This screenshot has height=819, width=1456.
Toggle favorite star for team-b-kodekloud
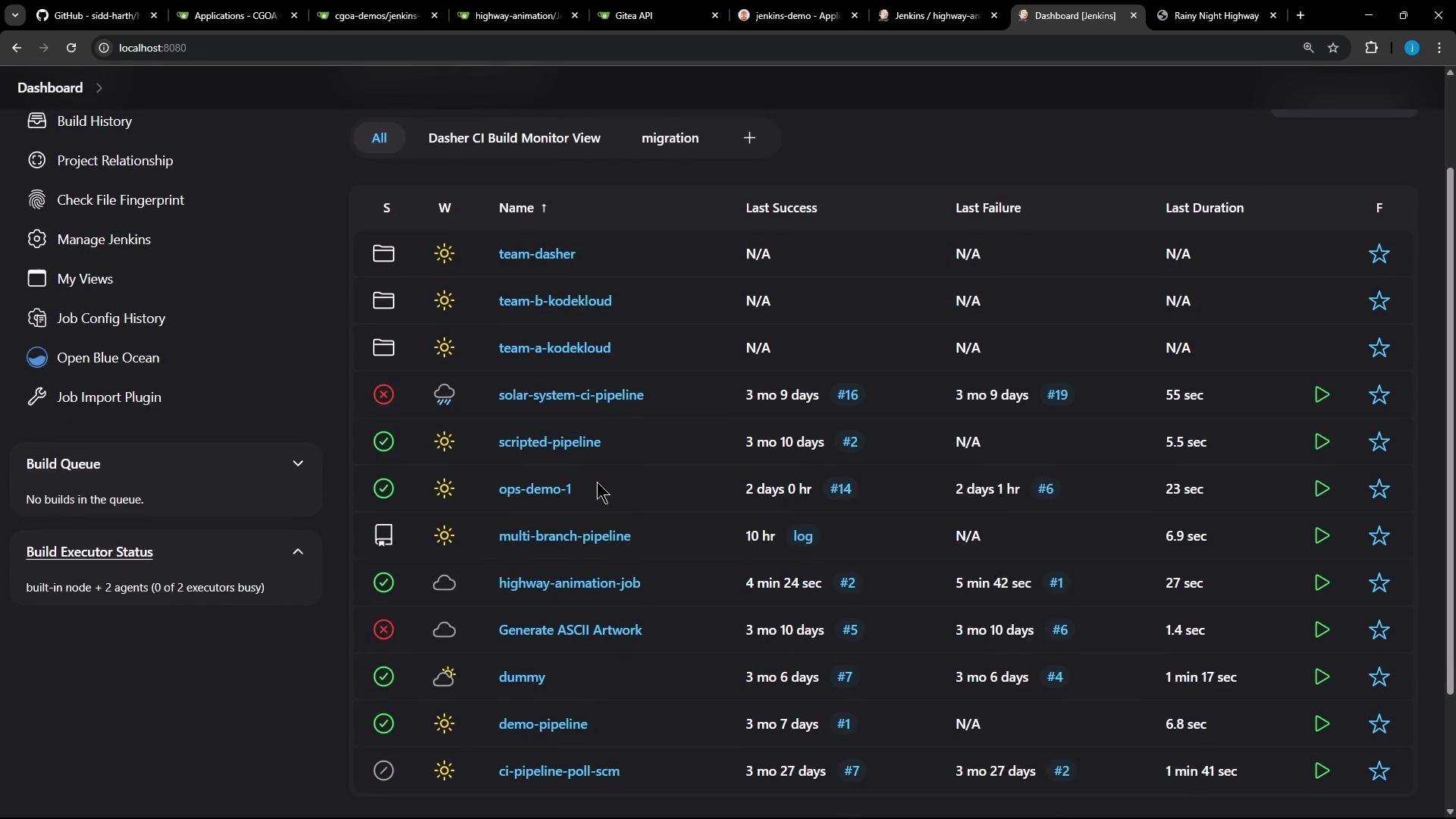point(1379,301)
